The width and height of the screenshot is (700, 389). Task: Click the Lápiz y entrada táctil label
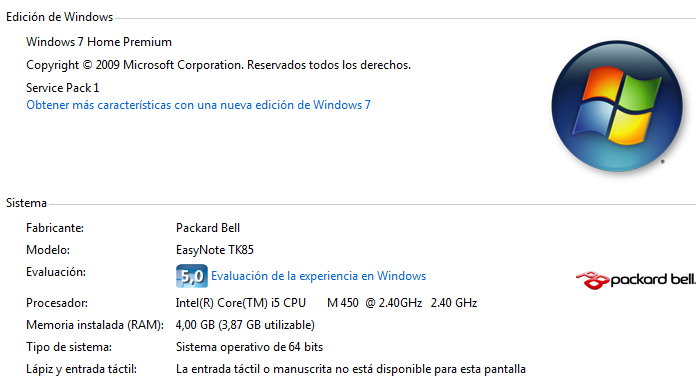(81, 369)
